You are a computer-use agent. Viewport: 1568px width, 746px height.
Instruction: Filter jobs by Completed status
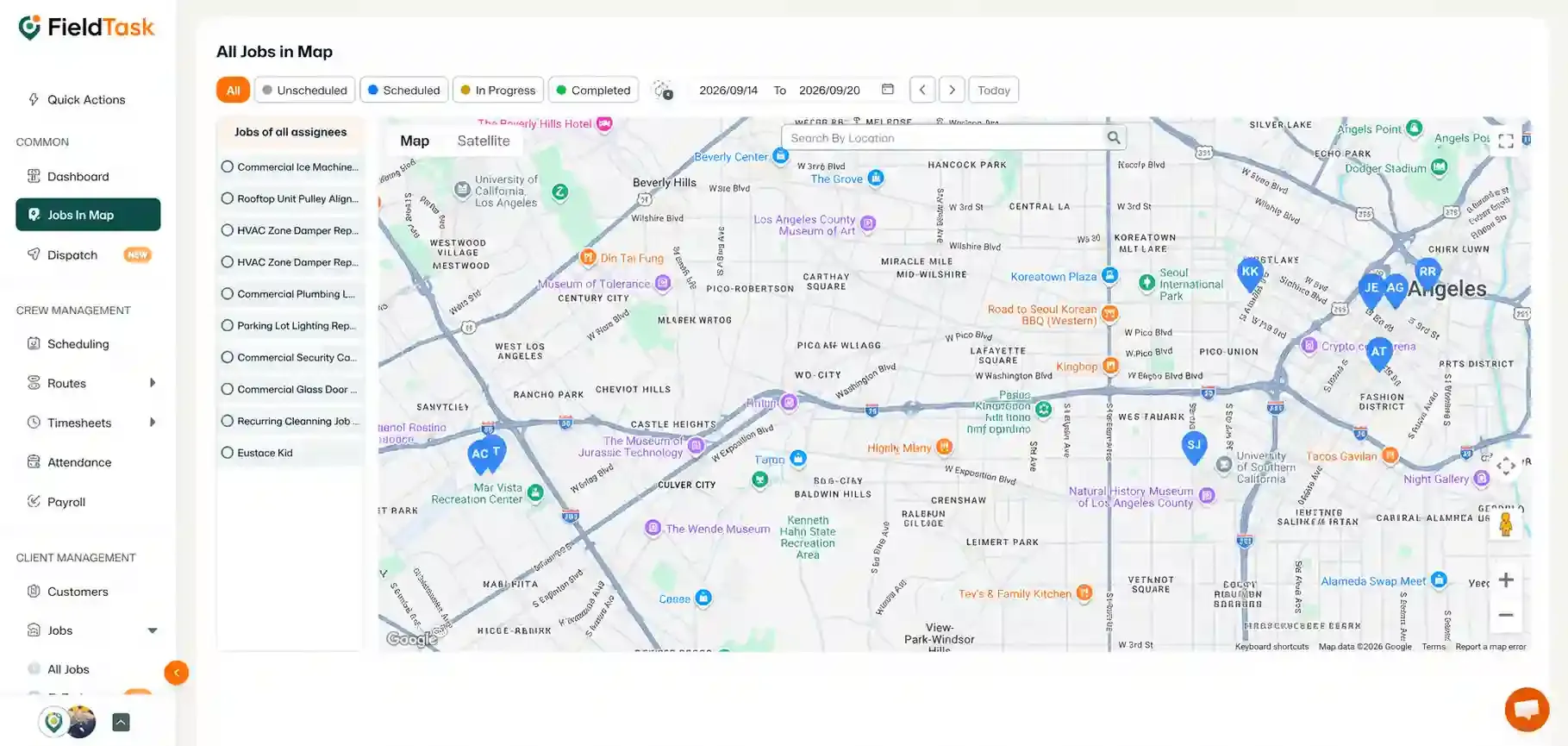(593, 90)
